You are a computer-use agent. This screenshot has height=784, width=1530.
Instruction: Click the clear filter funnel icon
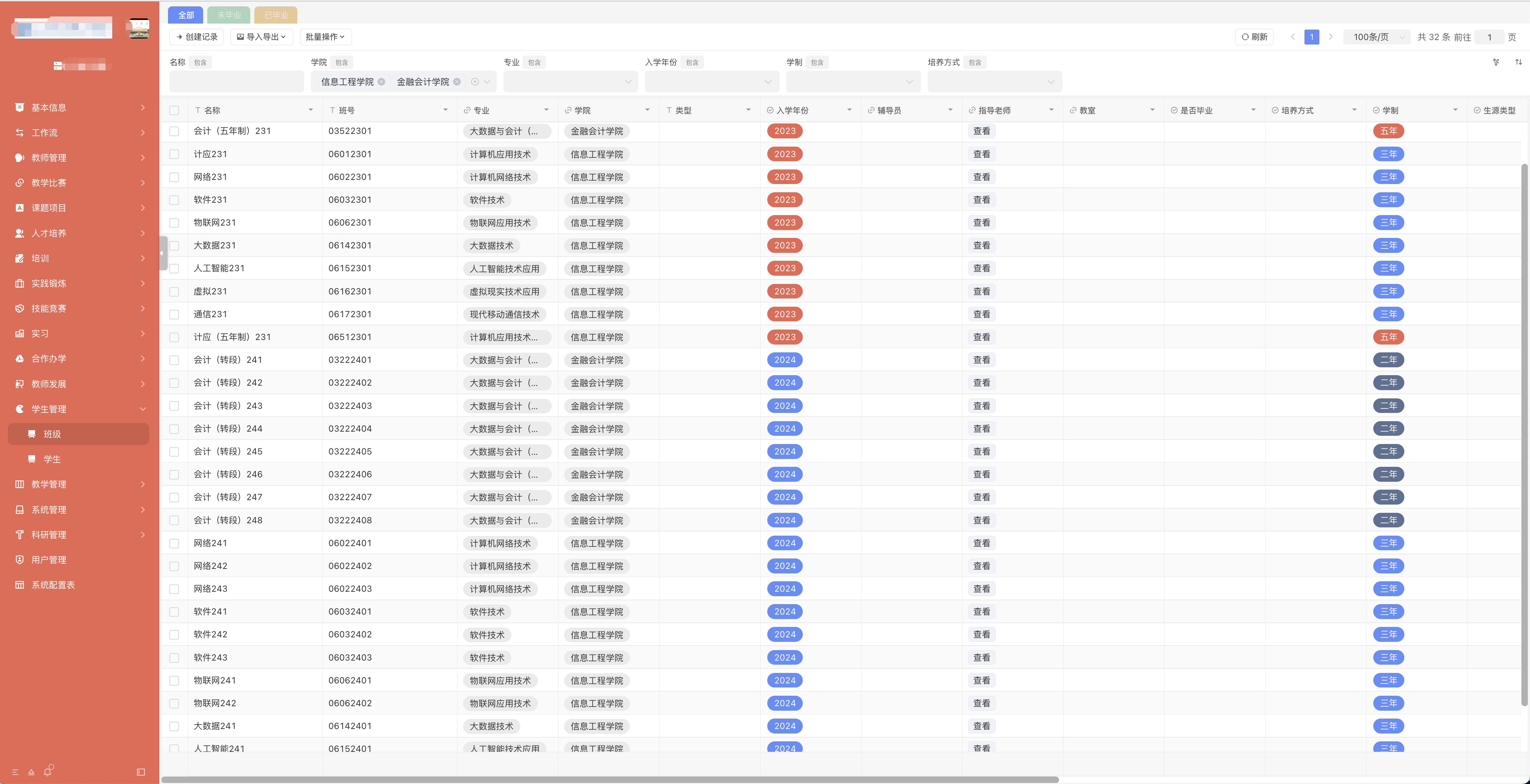tap(1496, 62)
